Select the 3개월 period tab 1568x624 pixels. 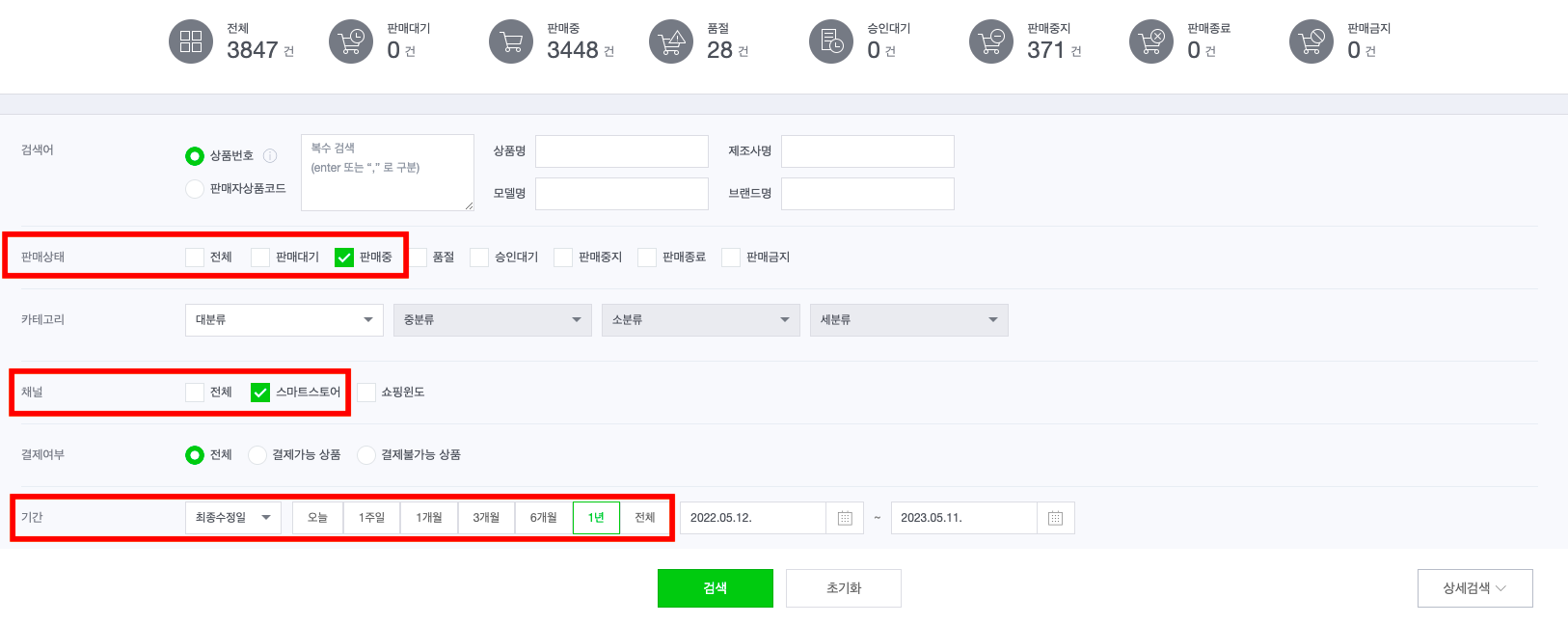(487, 518)
